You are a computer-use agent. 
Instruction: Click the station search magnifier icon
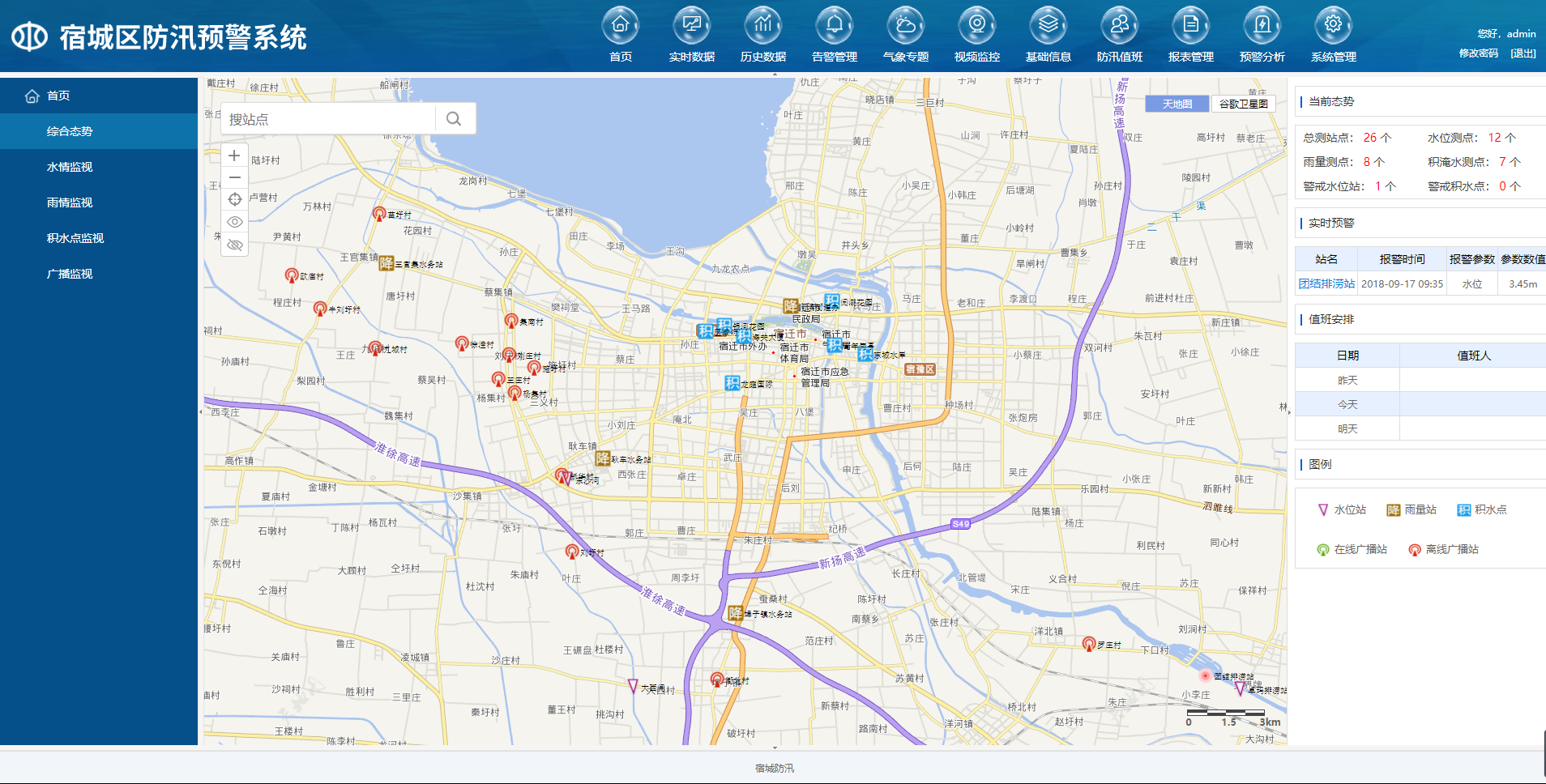pyautogui.click(x=454, y=119)
